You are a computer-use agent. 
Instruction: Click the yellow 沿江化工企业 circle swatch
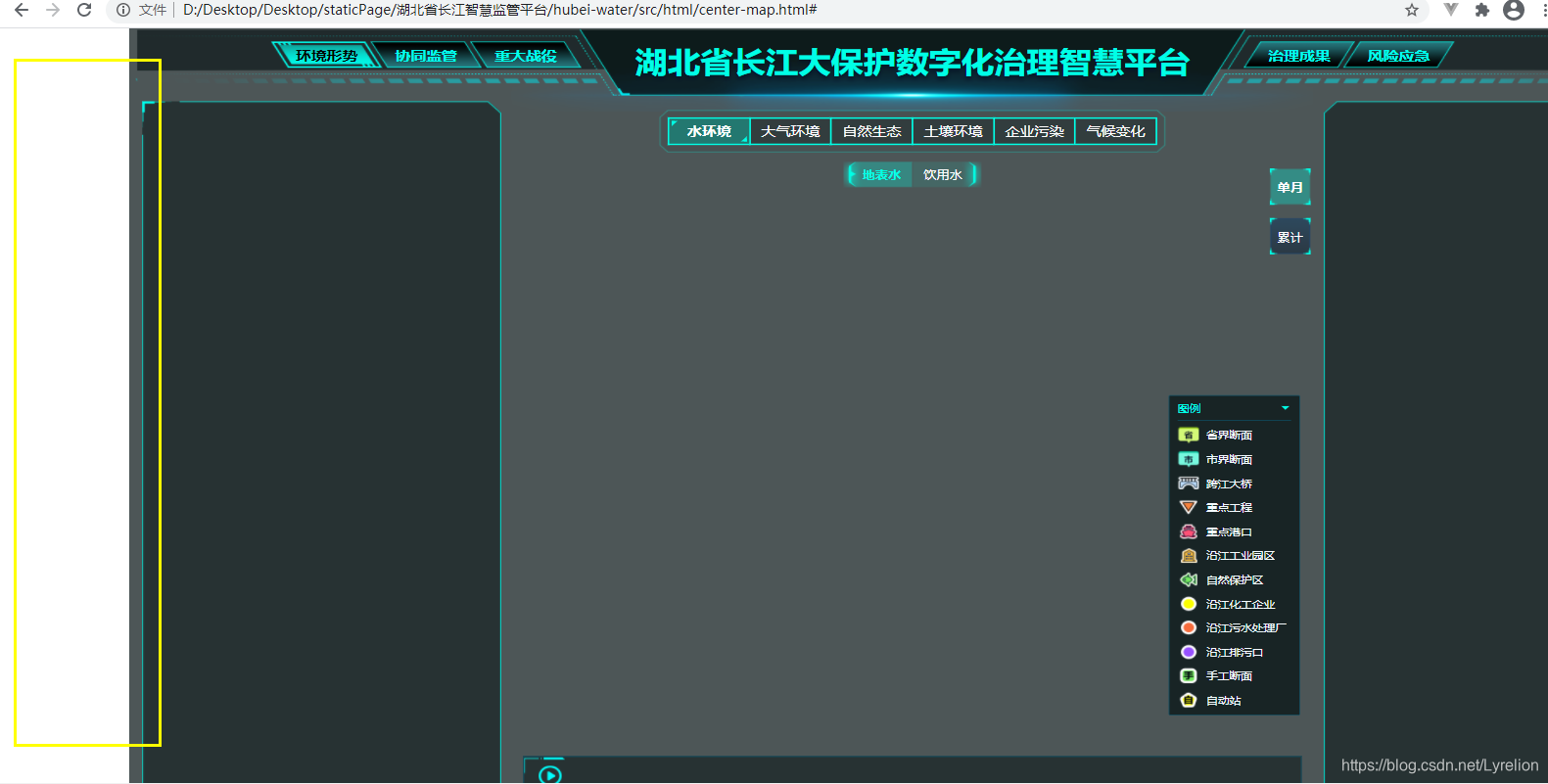(1188, 604)
